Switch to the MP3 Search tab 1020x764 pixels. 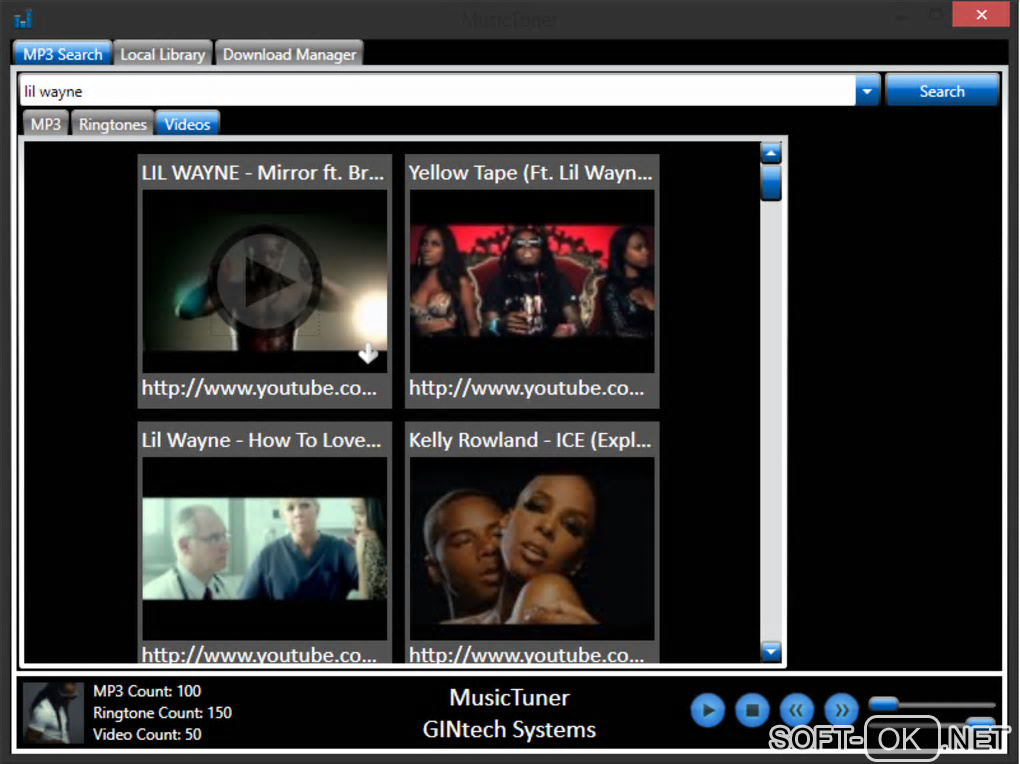(62, 54)
